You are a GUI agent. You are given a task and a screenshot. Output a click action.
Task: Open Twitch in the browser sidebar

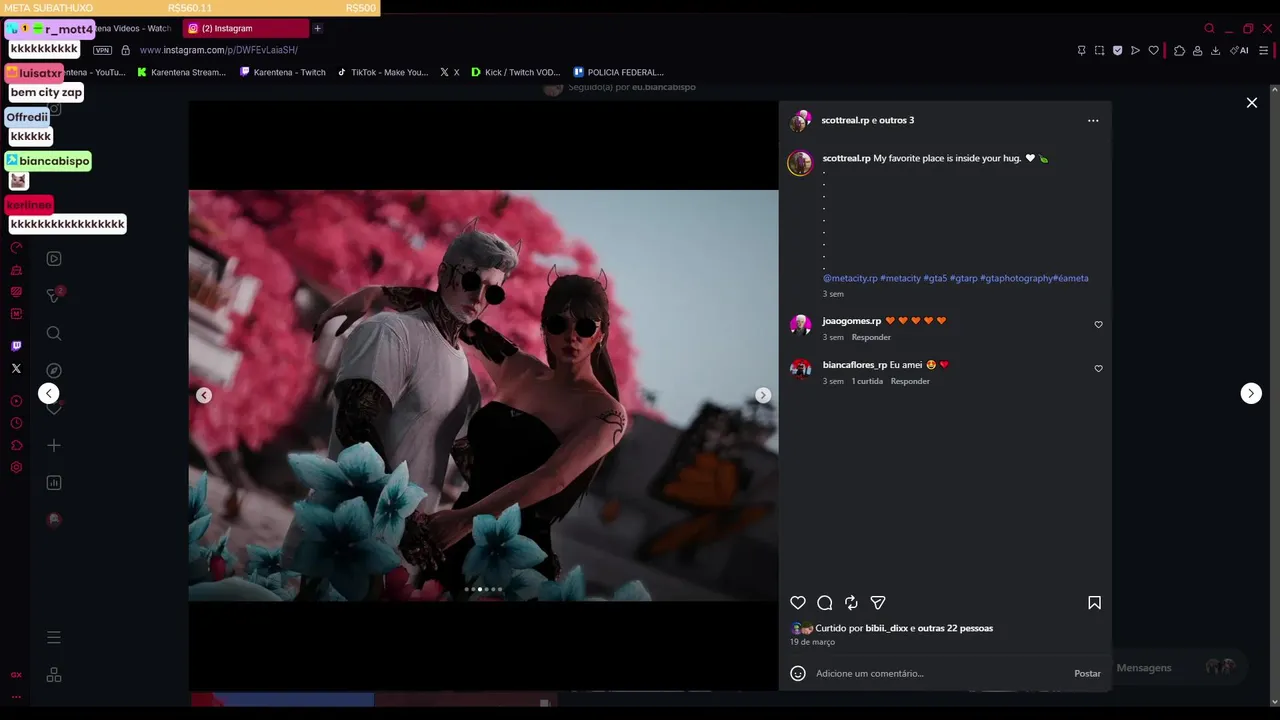pos(16,346)
